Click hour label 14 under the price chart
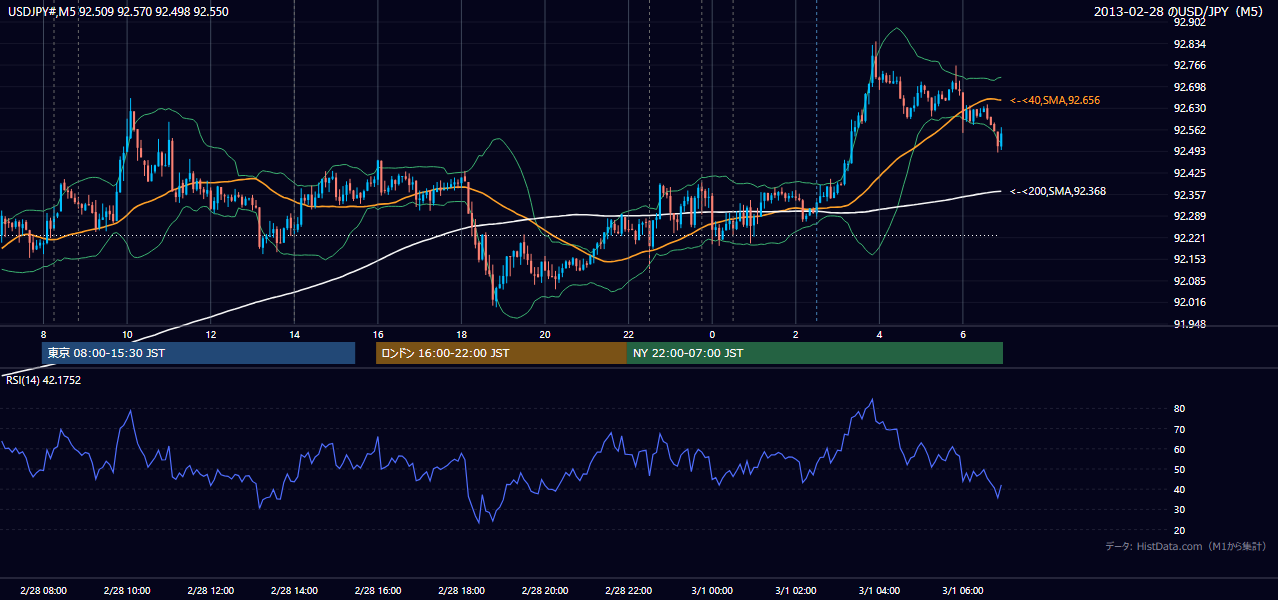Screen dimensions: 1278x600 click(x=294, y=334)
